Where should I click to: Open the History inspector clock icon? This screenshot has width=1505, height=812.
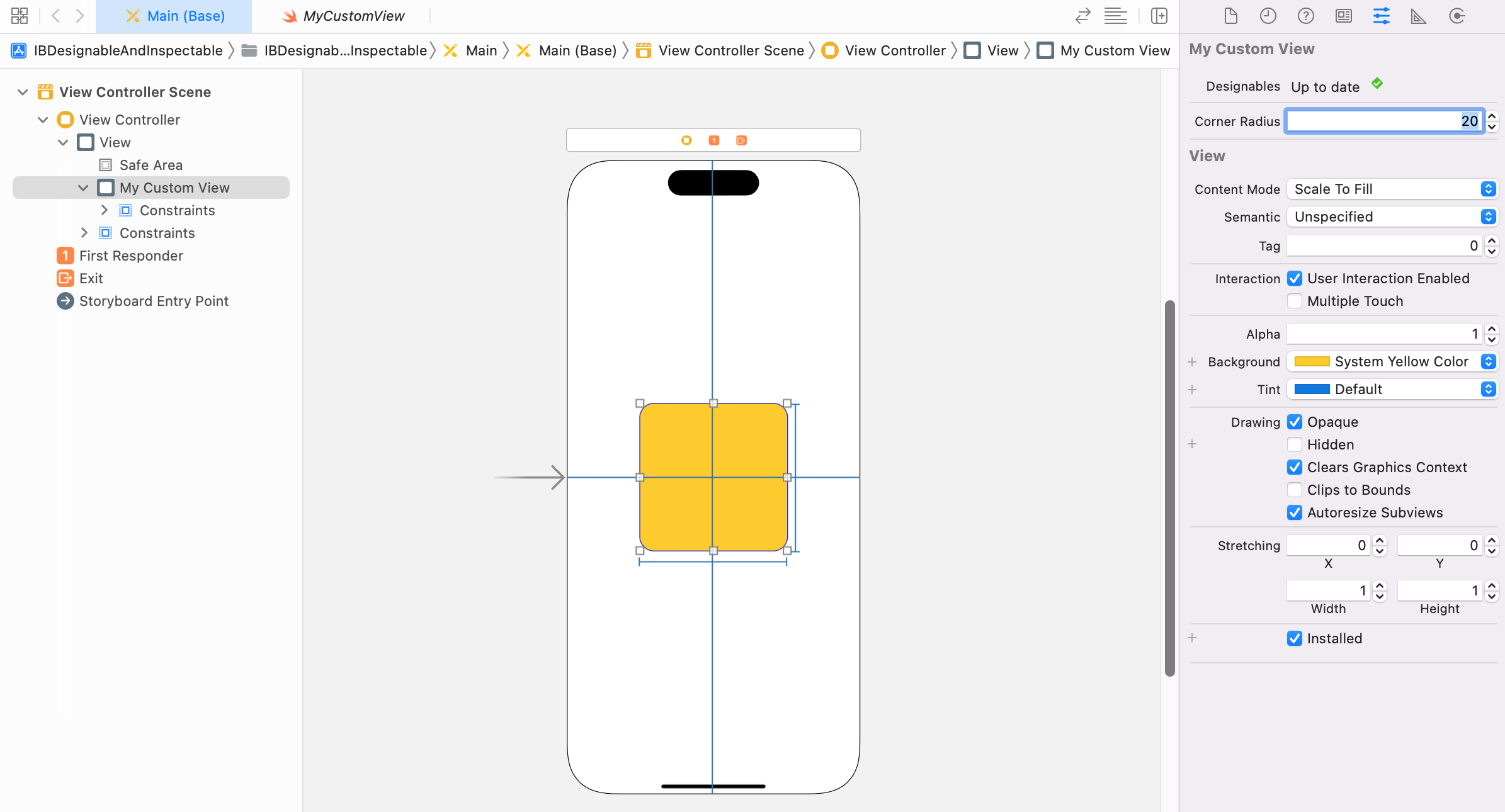click(x=1268, y=16)
